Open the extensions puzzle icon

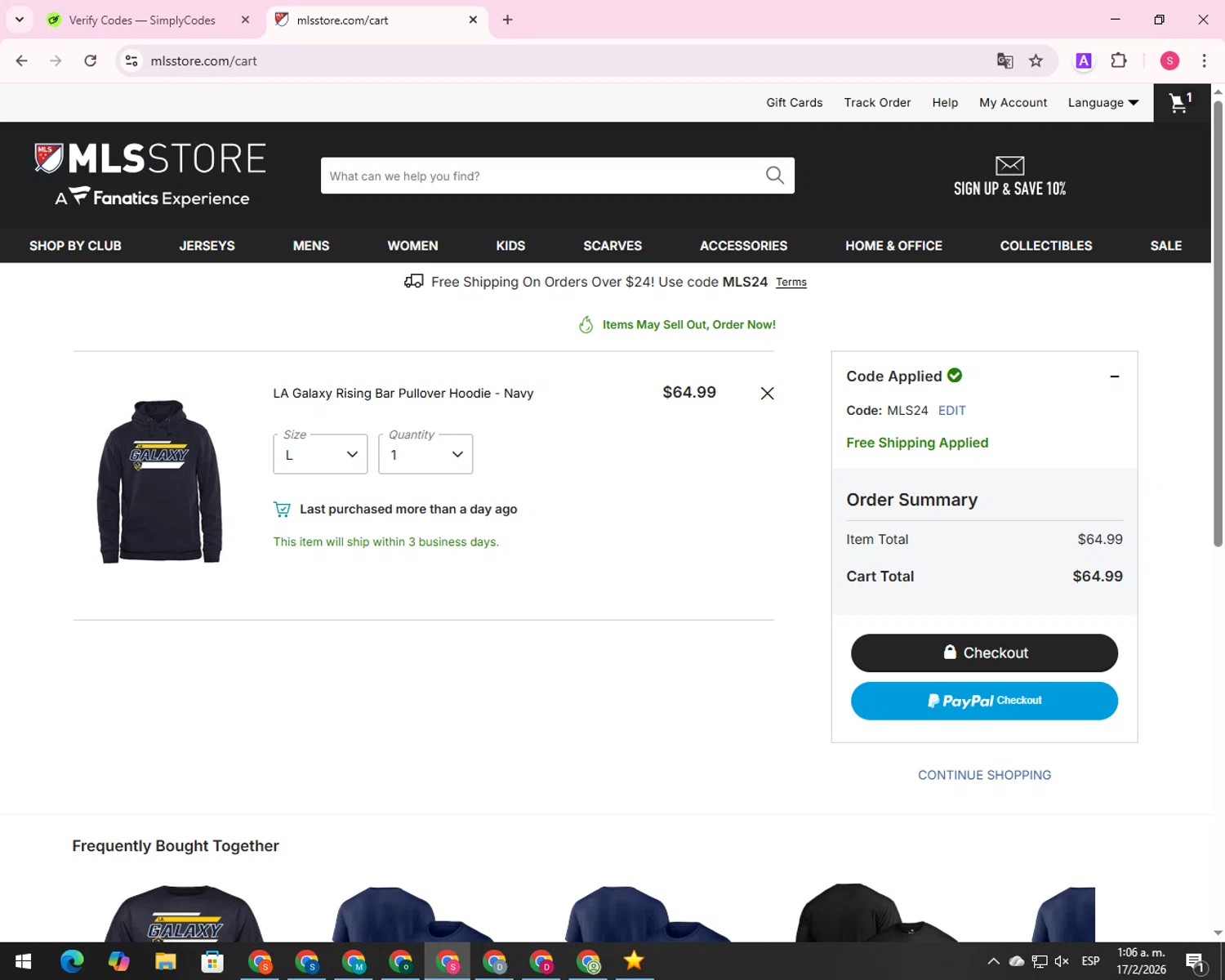point(1119,60)
